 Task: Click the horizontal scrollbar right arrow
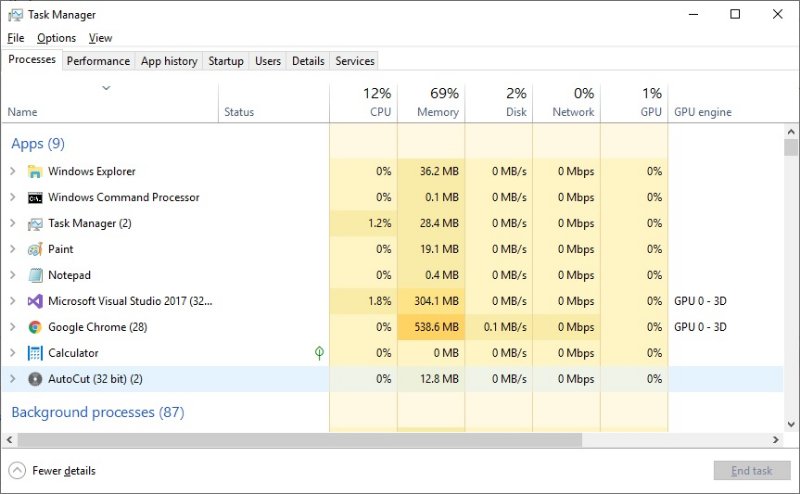776,439
